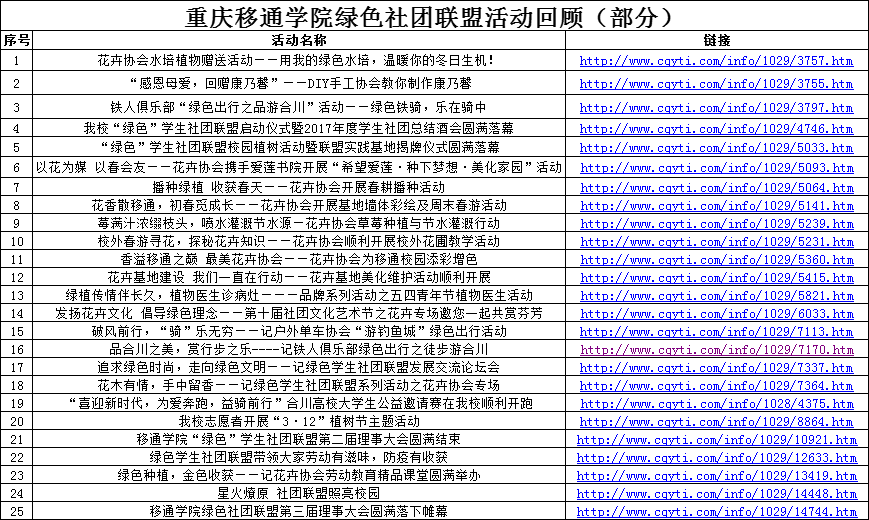Follow the link ending in 8864.htm
Screen dimensions: 869x520
tap(717, 422)
